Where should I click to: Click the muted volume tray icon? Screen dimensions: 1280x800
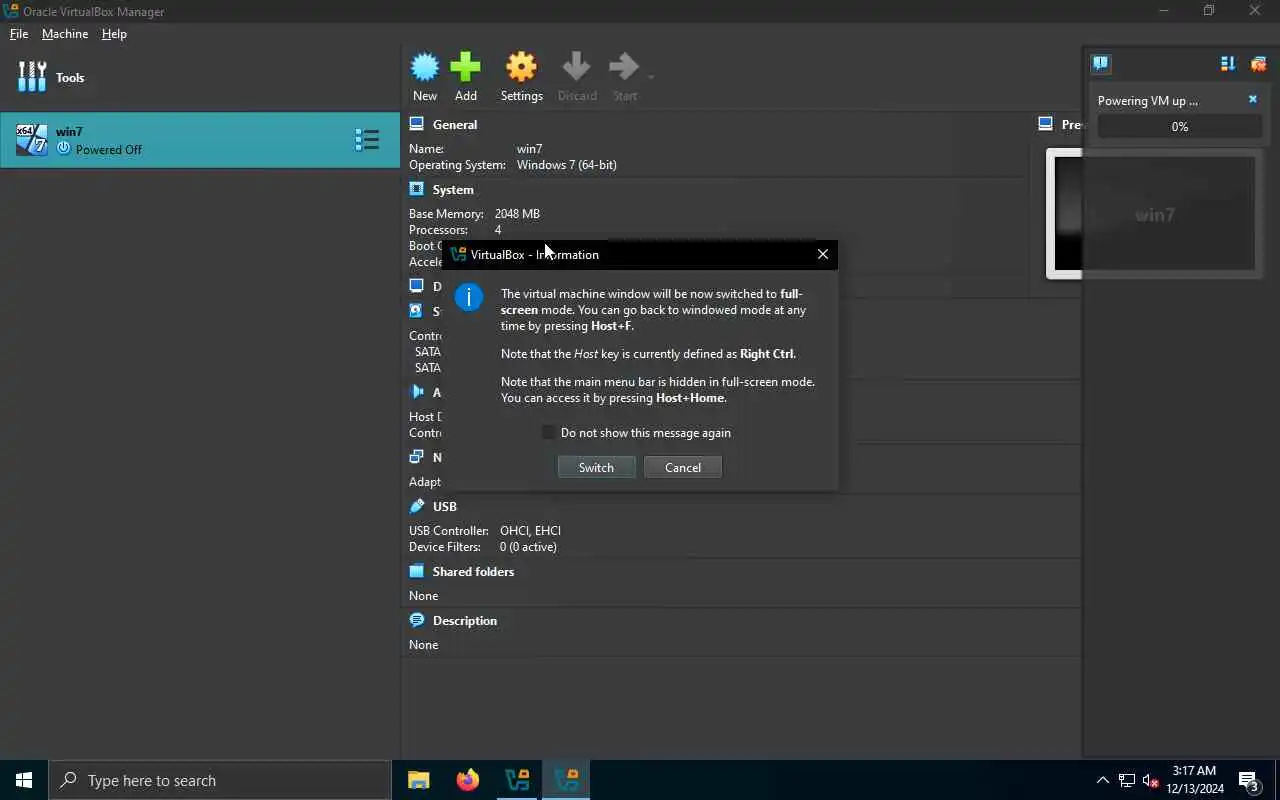coord(1151,780)
